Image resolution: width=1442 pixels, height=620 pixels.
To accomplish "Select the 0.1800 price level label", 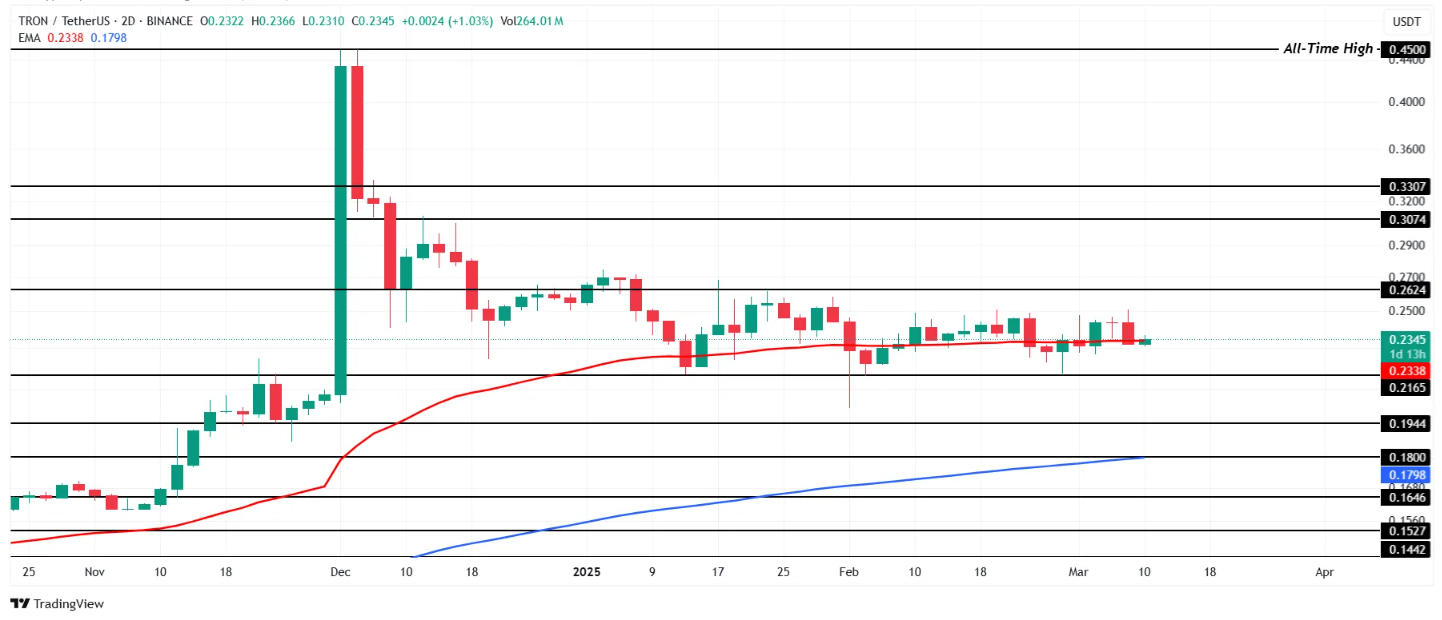I will (x=1405, y=457).
